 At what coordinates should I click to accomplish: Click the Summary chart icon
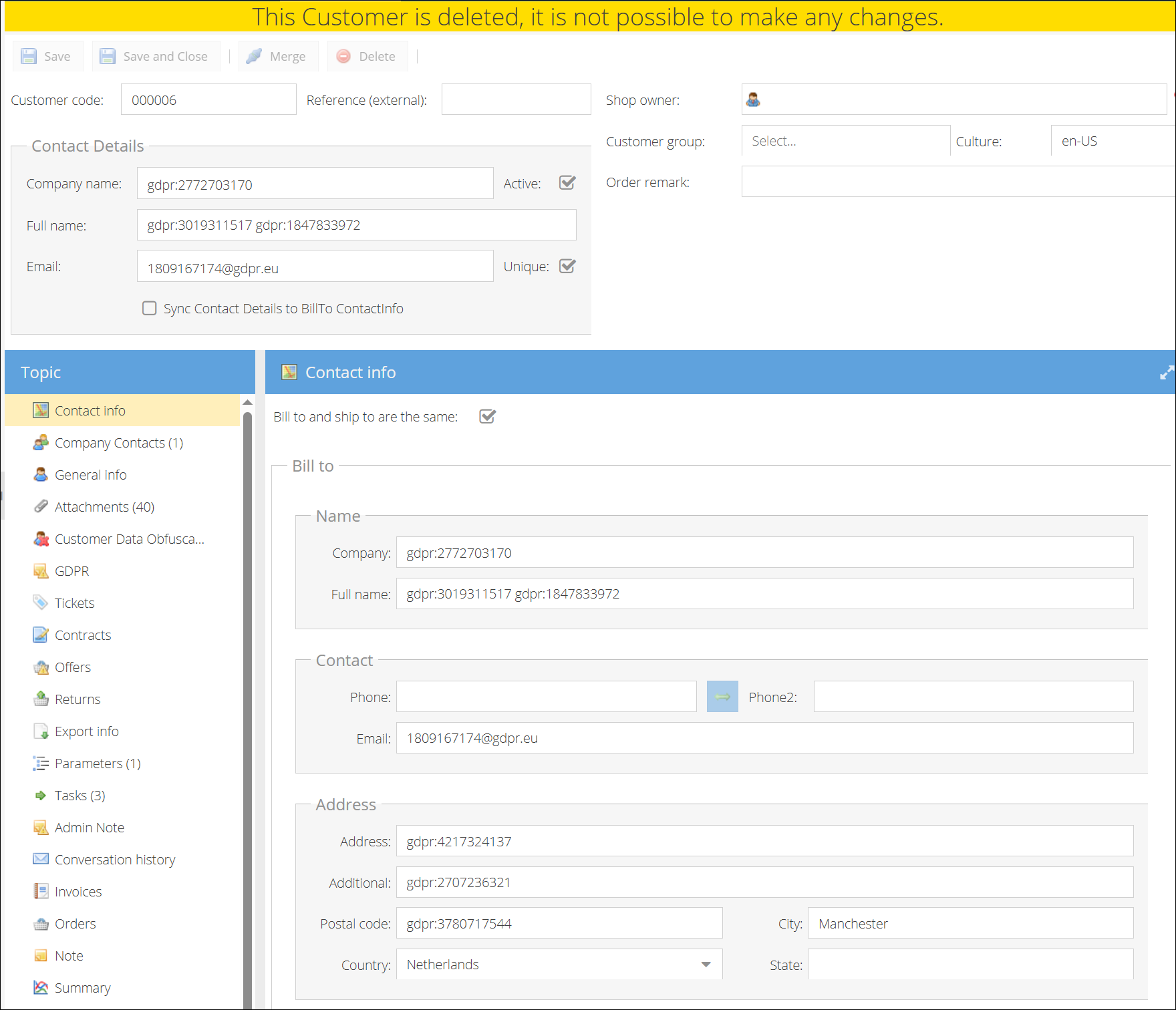coord(41,987)
